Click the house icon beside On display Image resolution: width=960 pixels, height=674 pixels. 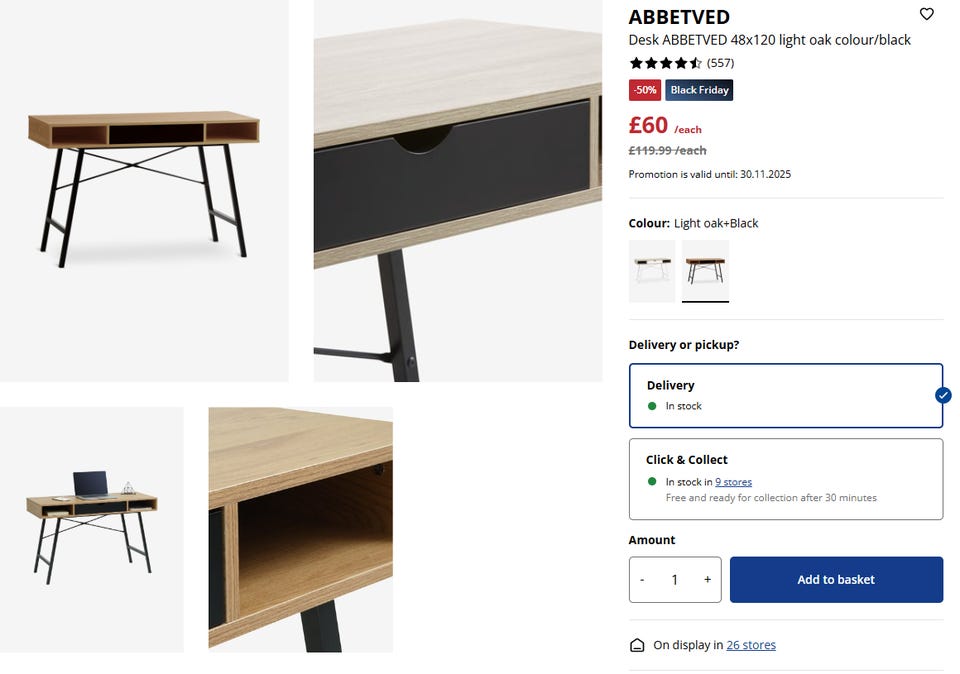click(x=637, y=645)
